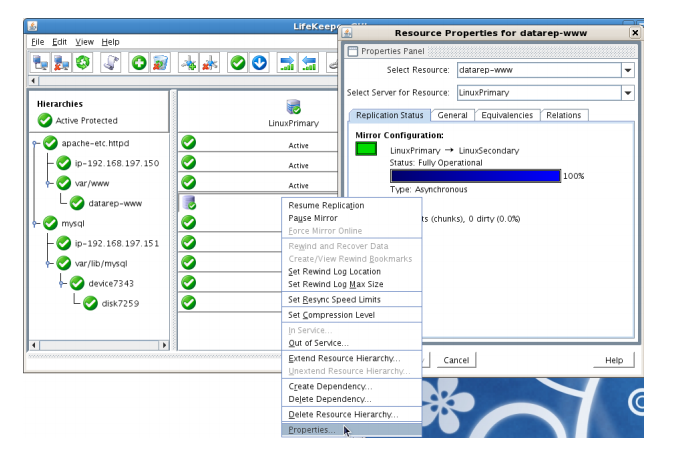677x458 pixels.
Task: Click the status check beside mysql in tree
Action: [x=51, y=223]
